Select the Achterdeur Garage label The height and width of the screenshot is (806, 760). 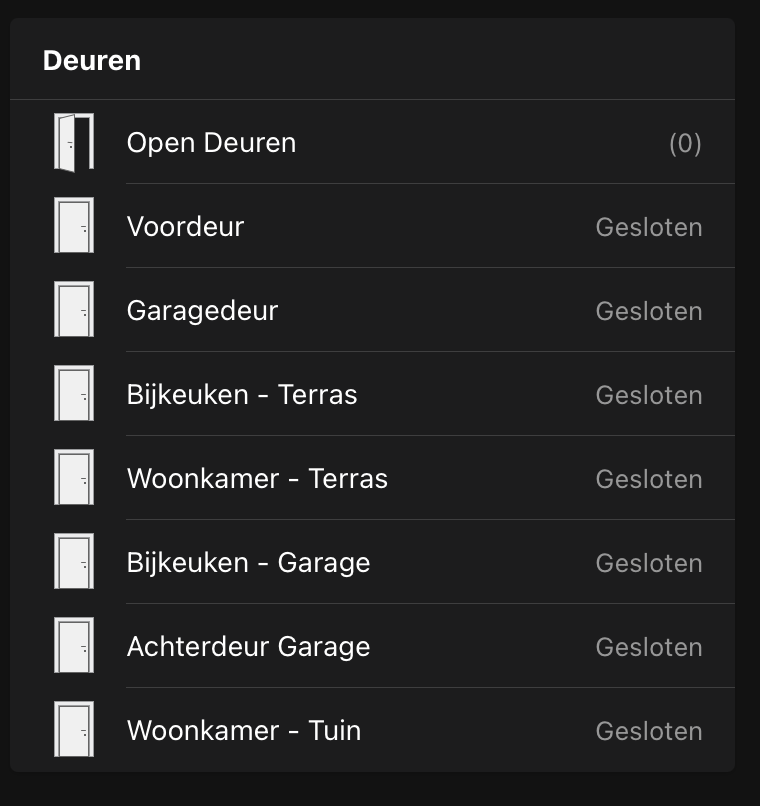coord(248,647)
